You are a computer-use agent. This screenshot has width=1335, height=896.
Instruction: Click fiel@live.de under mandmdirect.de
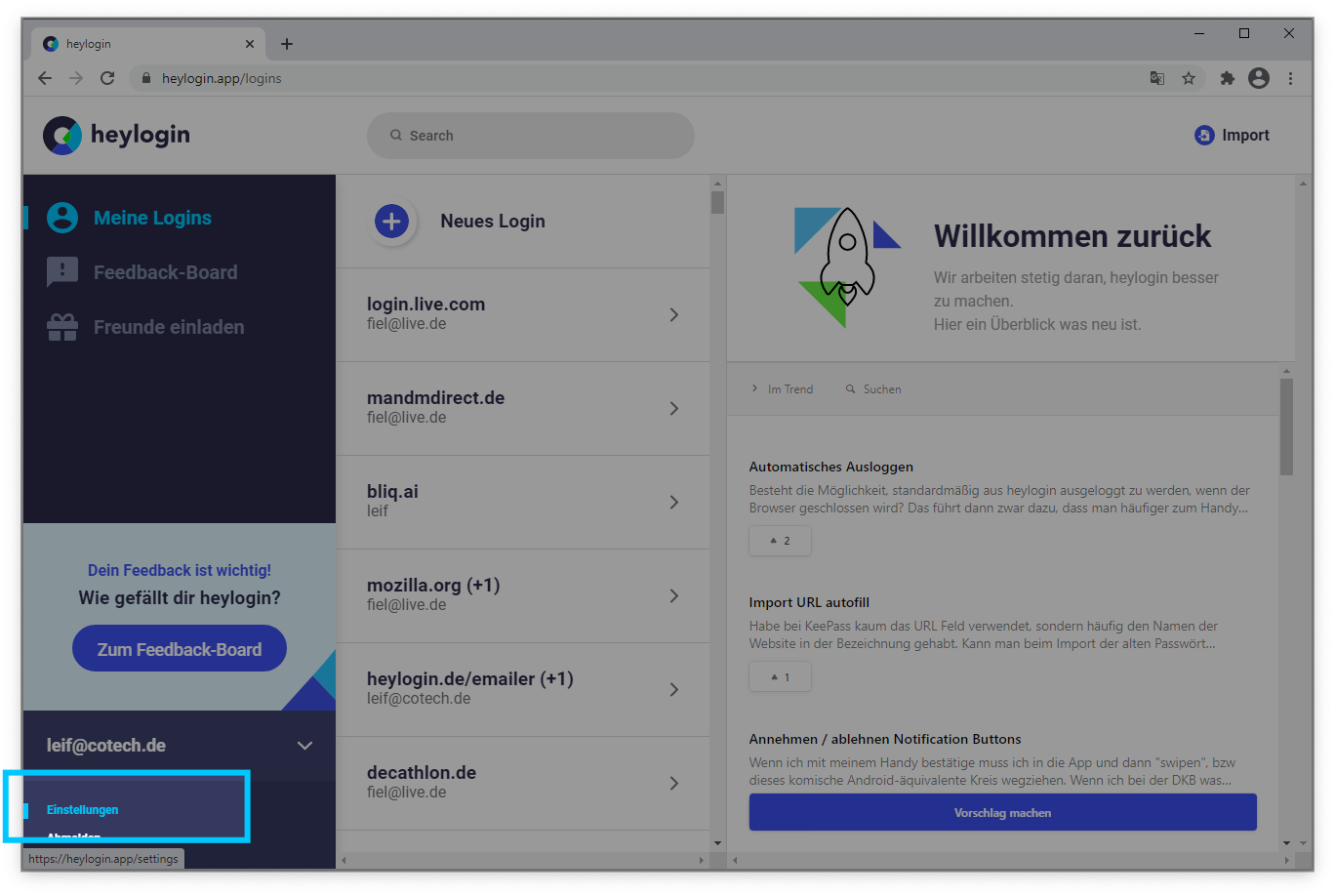pyautogui.click(x=406, y=418)
